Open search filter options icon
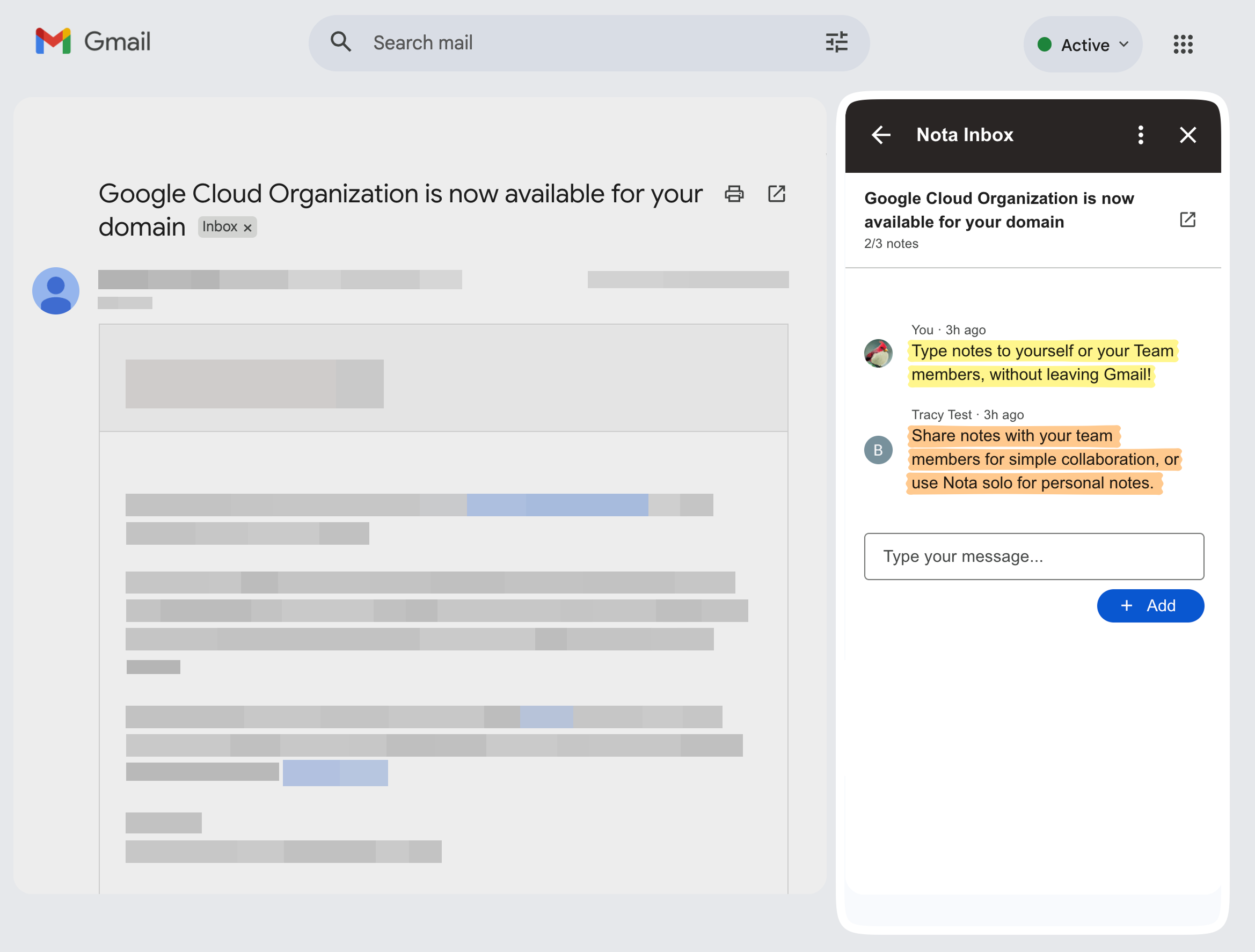The width and height of the screenshot is (1255, 952). (x=836, y=42)
